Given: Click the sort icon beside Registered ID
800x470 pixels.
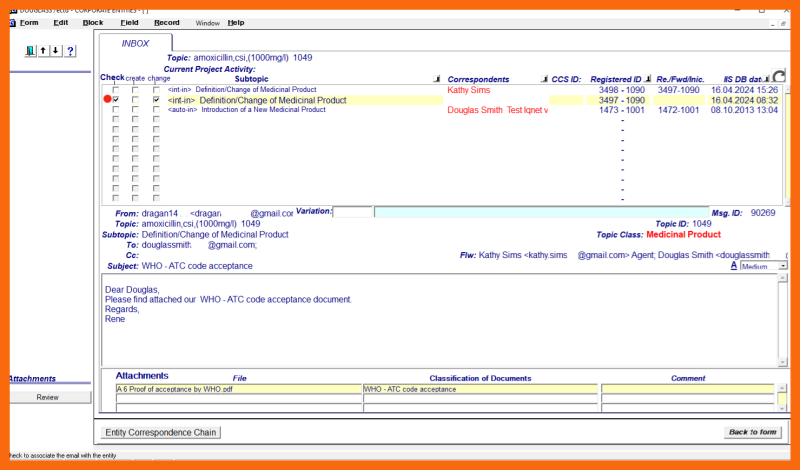Looking at the screenshot, I should point(649,79).
